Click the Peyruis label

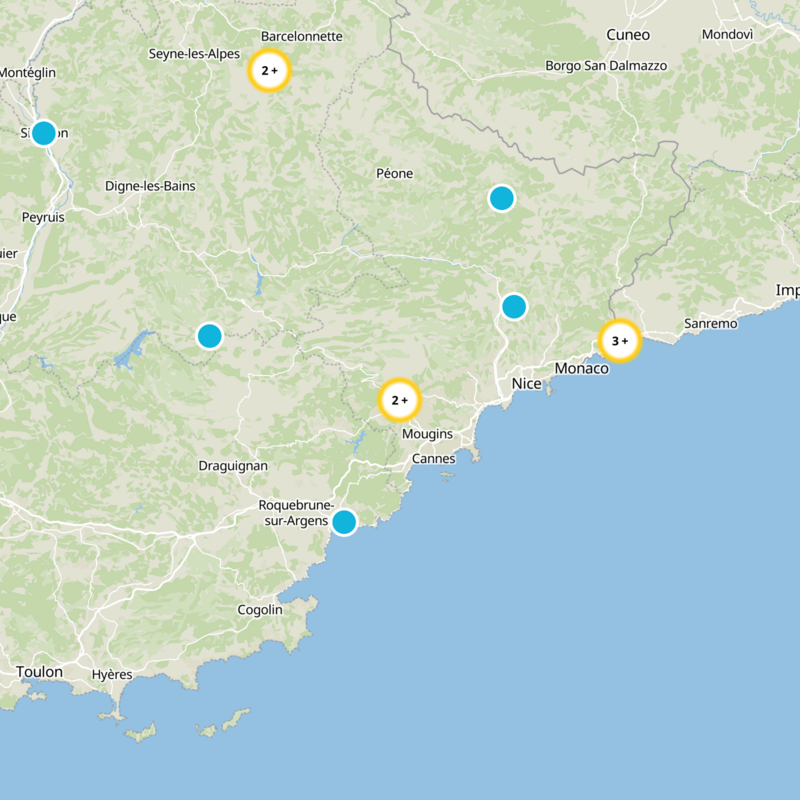pos(43,217)
